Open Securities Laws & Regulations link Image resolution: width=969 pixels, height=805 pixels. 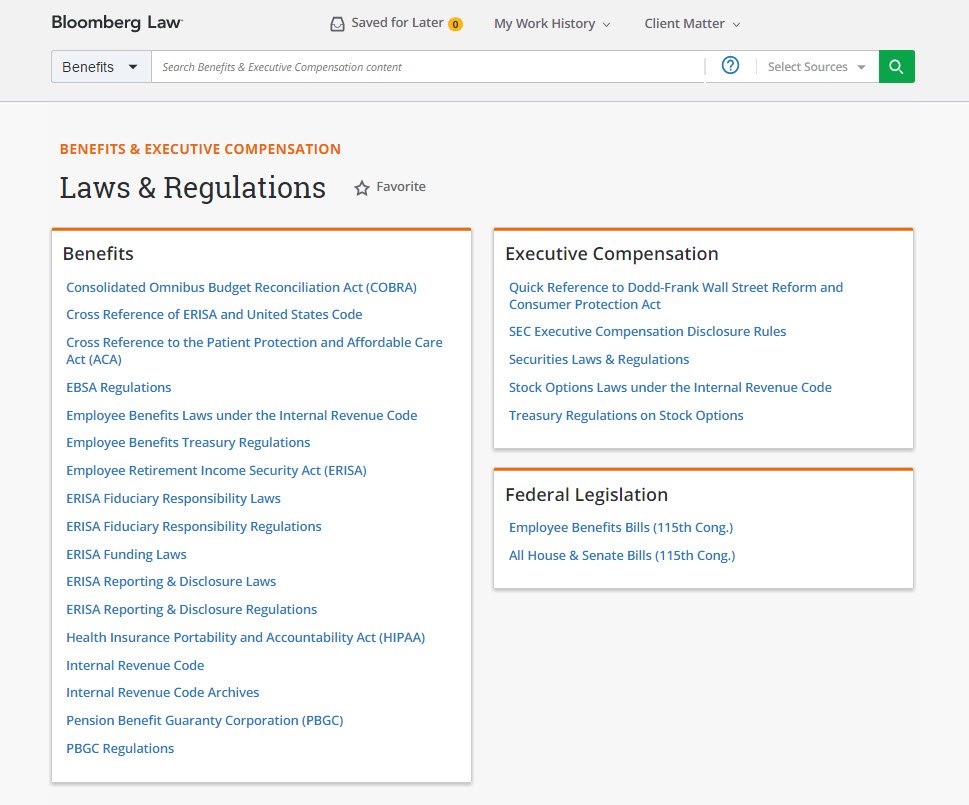pyautogui.click(x=598, y=360)
